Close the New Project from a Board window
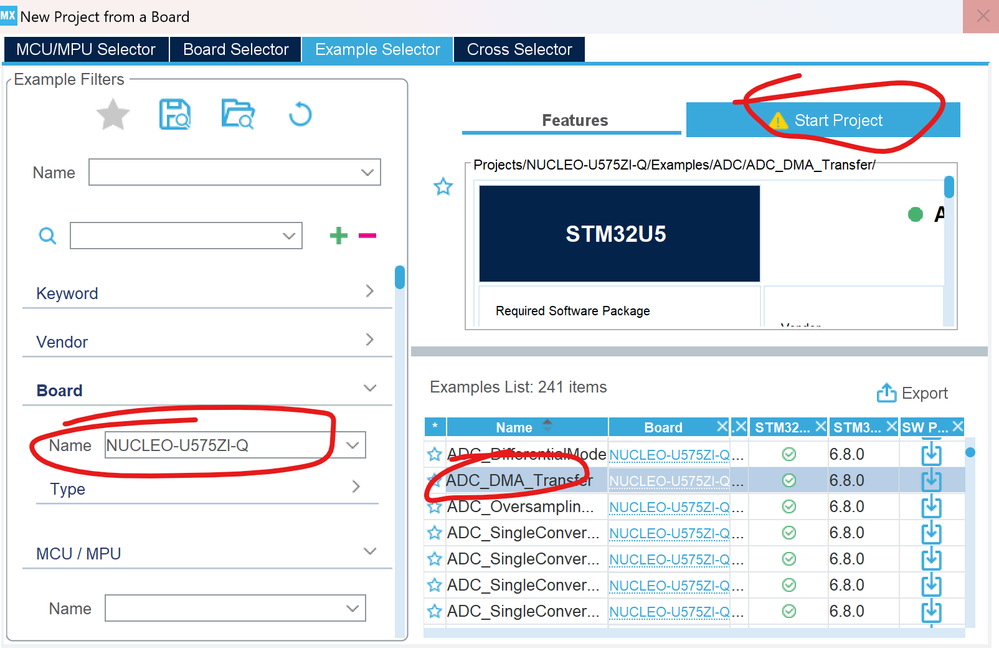Image resolution: width=999 pixels, height=648 pixels. [x=983, y=17]
